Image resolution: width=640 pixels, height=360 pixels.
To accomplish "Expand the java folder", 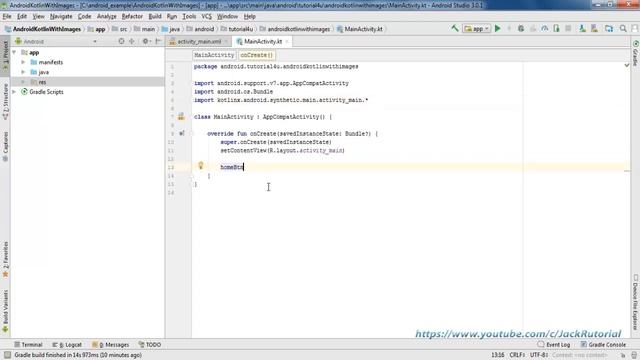I will 23,72.
